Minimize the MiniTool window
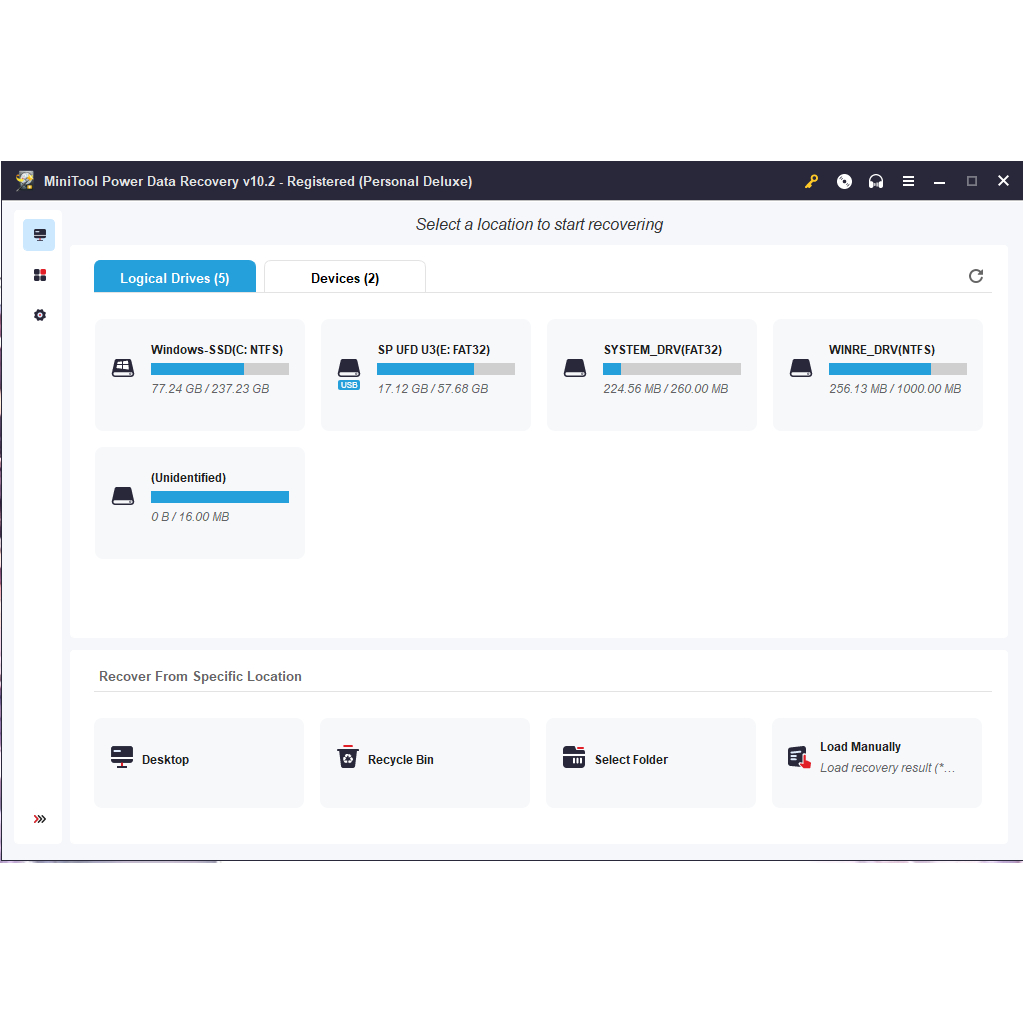The width and height of the screenshot is (1023, 1023). (939, 181)
